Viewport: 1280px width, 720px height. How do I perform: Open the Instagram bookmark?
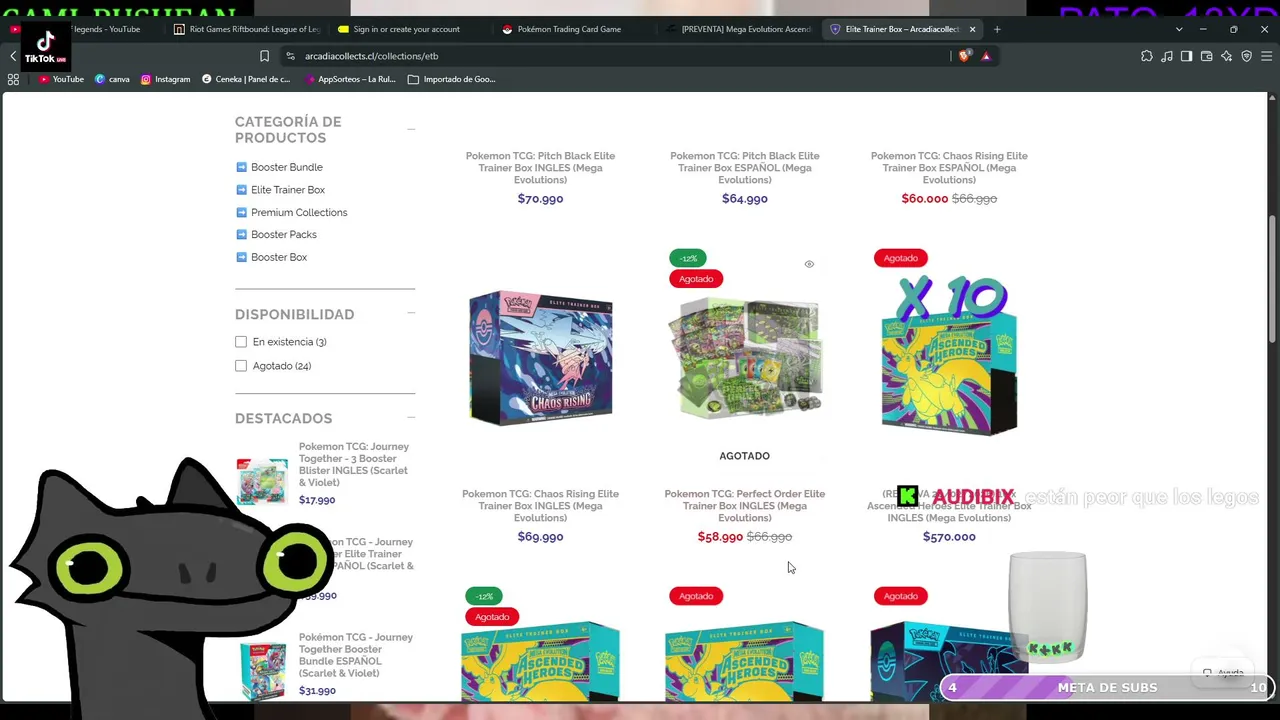coord(165,79)
